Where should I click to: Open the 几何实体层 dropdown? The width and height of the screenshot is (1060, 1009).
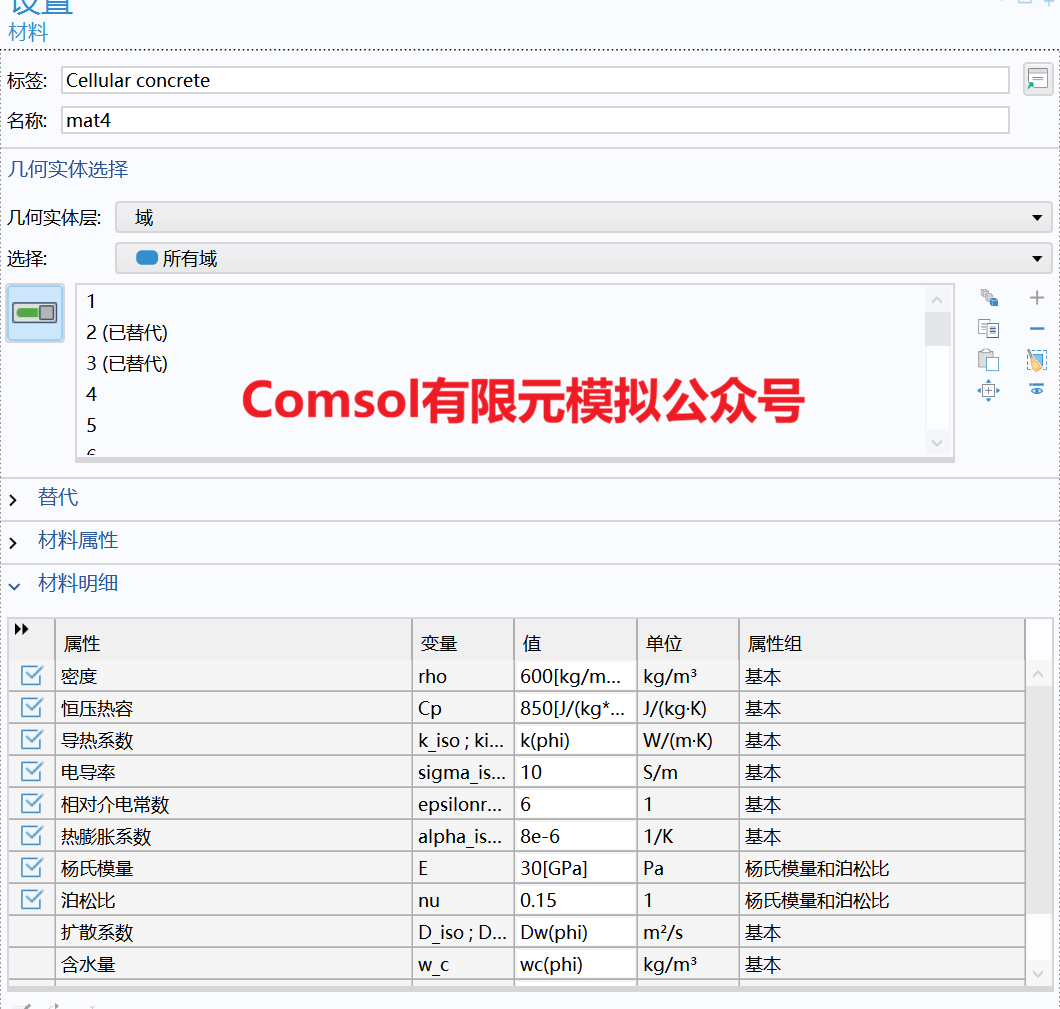(x=583, y=218)
